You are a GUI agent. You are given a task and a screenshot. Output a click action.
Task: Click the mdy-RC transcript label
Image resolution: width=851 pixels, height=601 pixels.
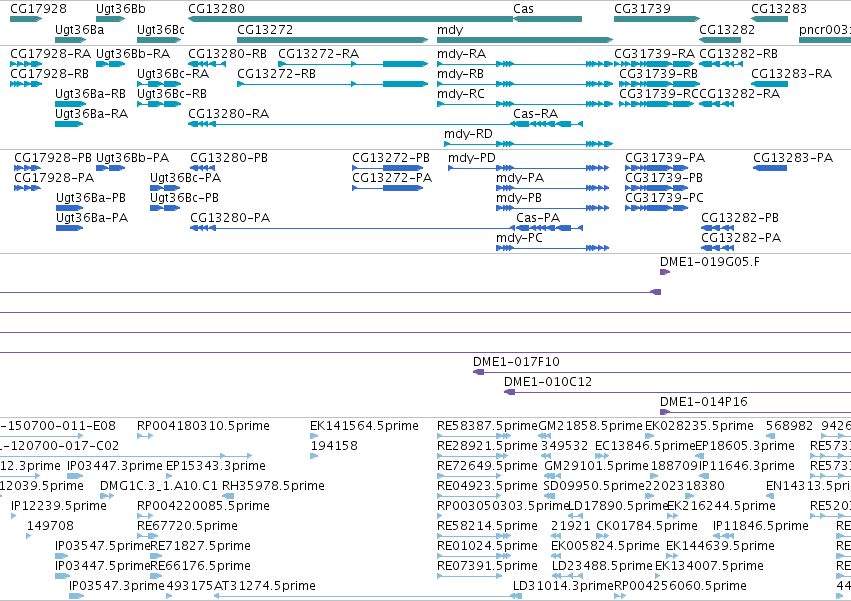[461, 94]
